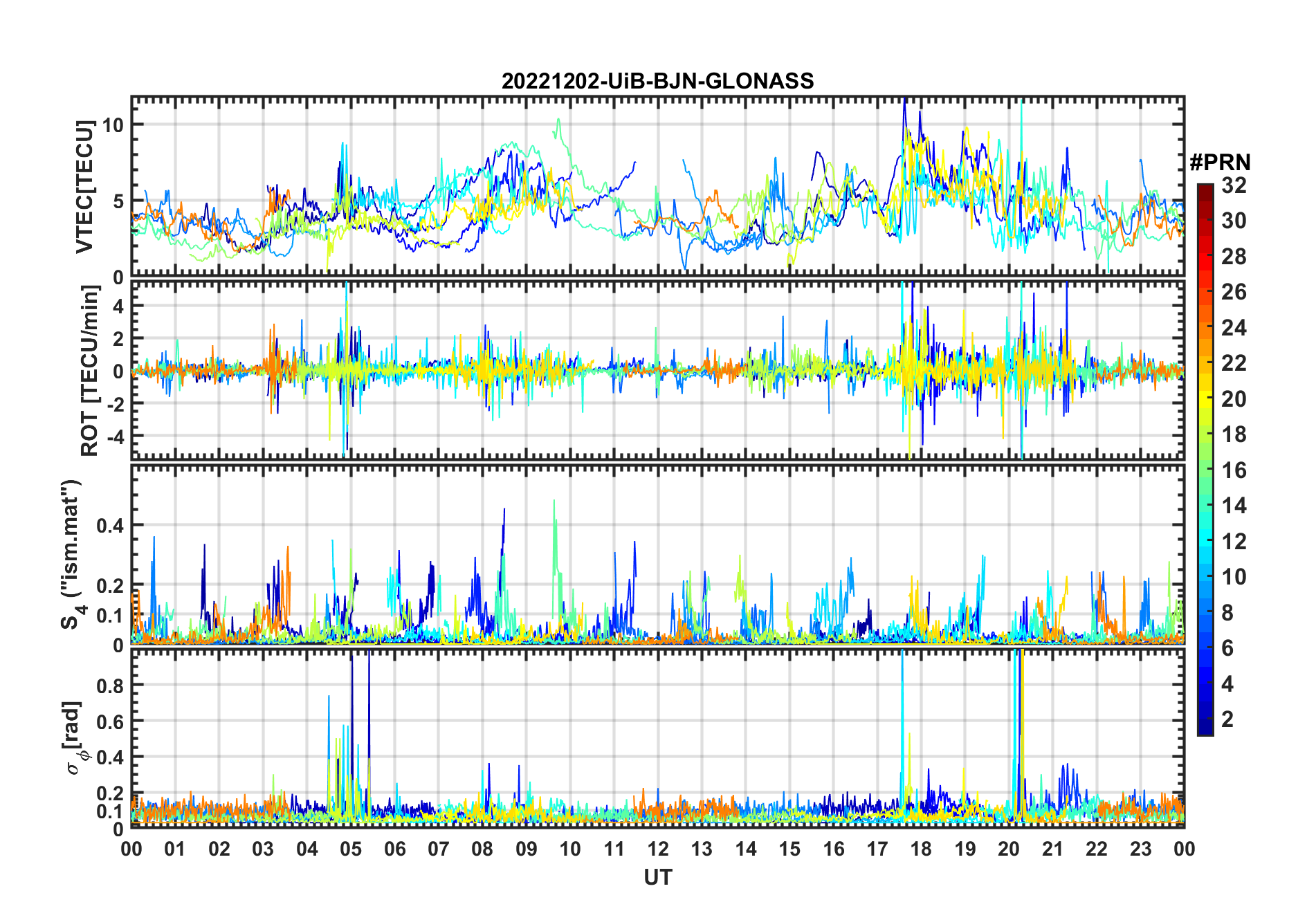Click x-axis hour label 21
Viewport: 1316px width, 920px height.
point(1053,849)
